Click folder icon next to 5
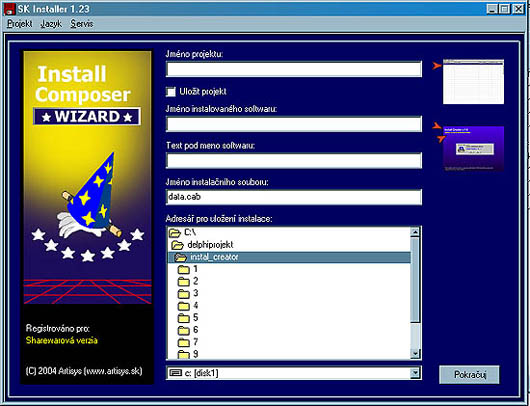The width and height of the screenshot is (530, 406). point(184,318)
